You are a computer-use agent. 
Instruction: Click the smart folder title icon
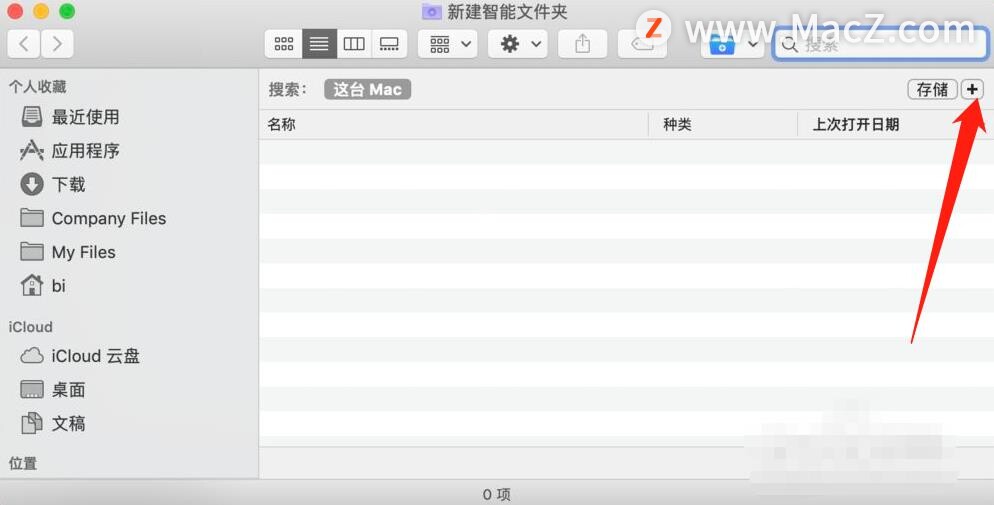[x=432, y=11]
